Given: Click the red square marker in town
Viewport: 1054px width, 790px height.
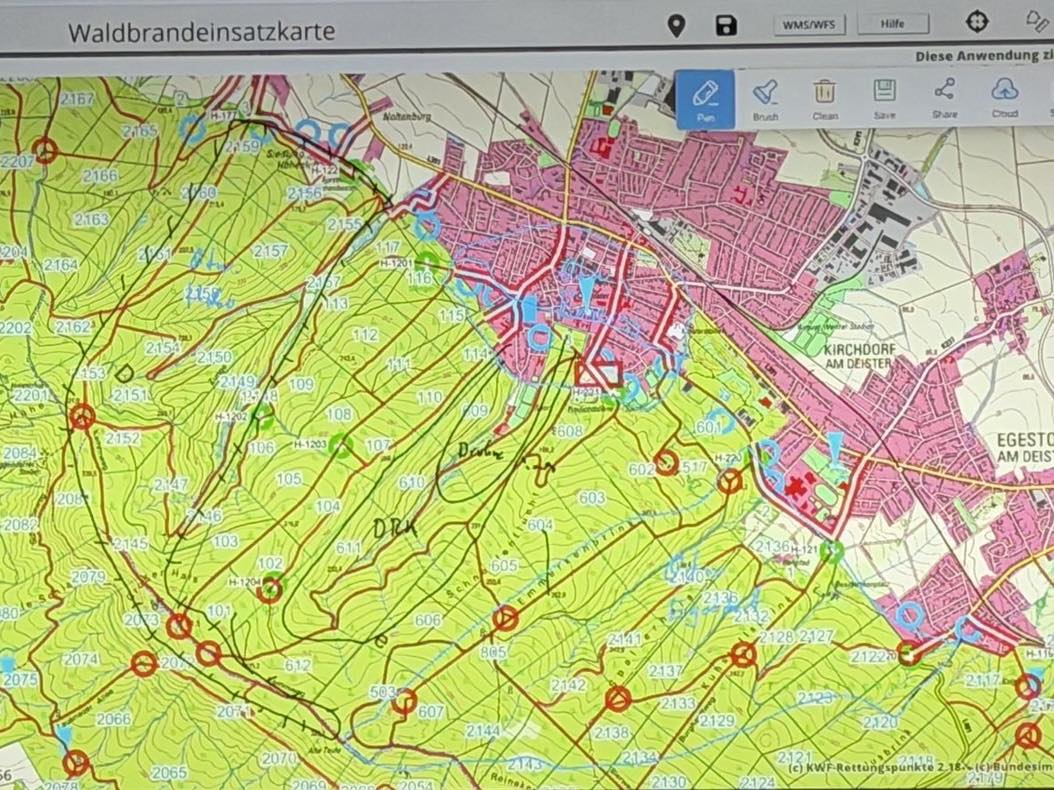Looking at the screenshot, I should [598, 373].
